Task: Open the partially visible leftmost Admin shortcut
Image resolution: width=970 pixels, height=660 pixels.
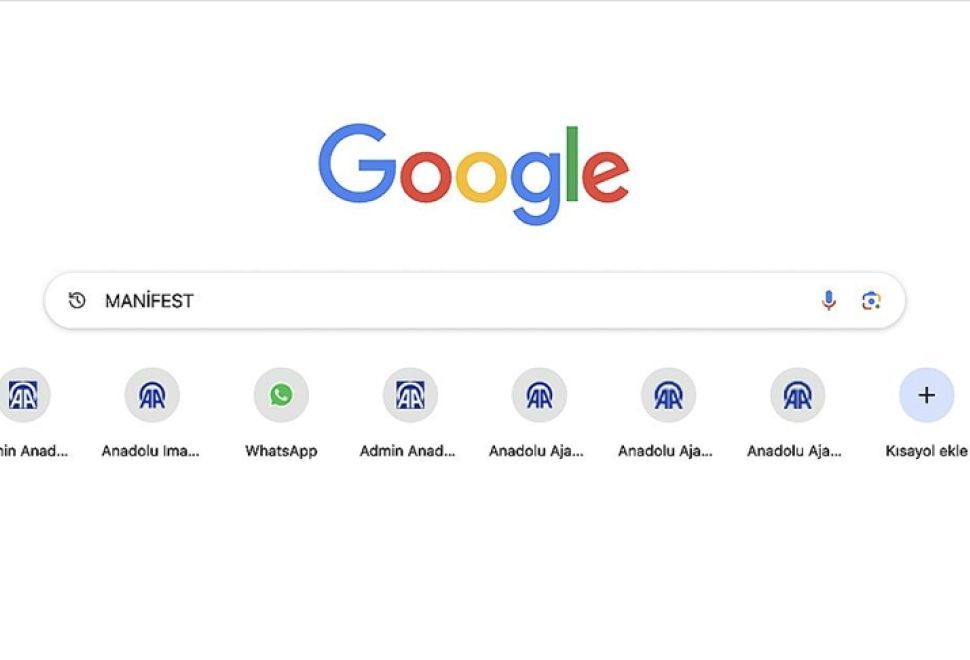Action: tap(24, 395)
